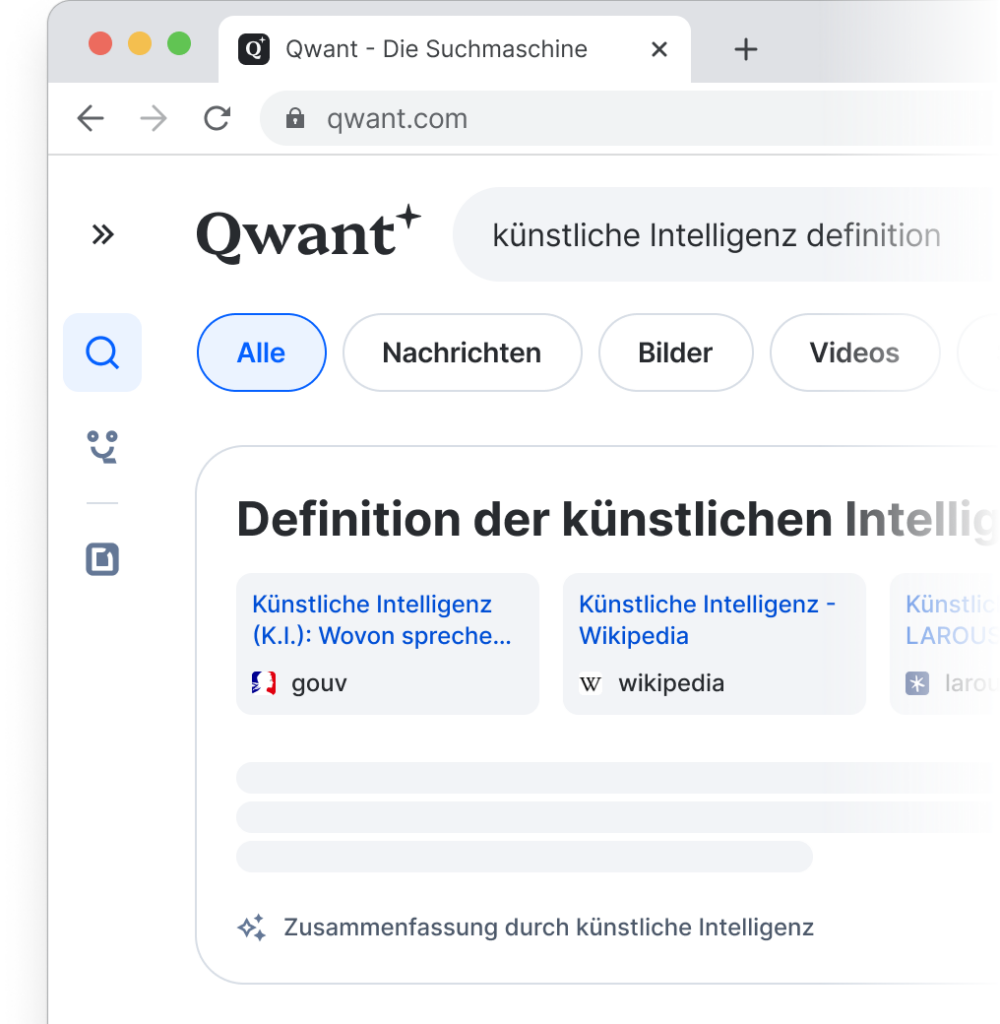Select the Alle filter tab
The height and width of the screenshot is (1024, 1000).
261,353
